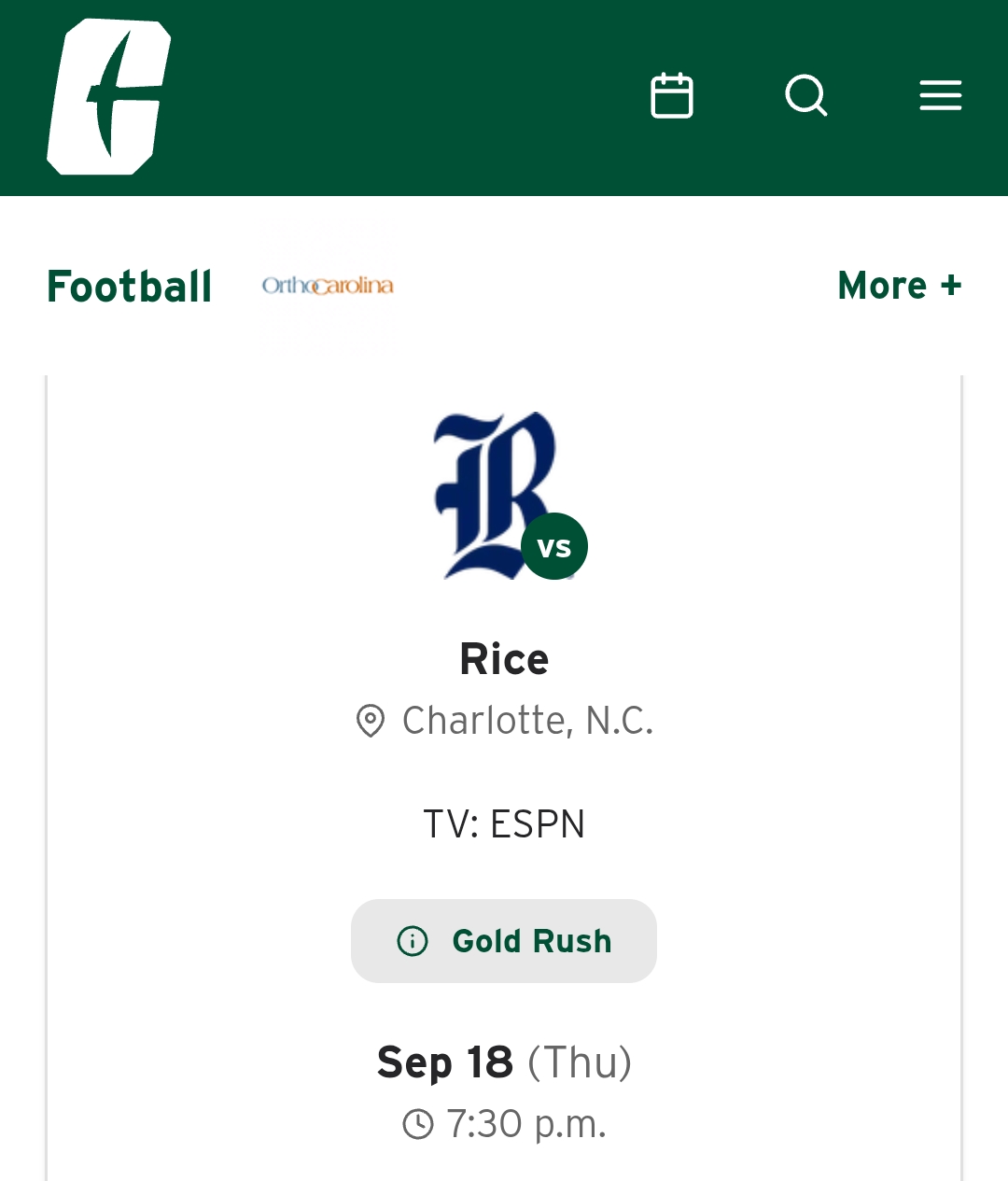Screen dimensions: 1008x1181
Task: Click the location pin icon
Action: click(x=371, y=721)
